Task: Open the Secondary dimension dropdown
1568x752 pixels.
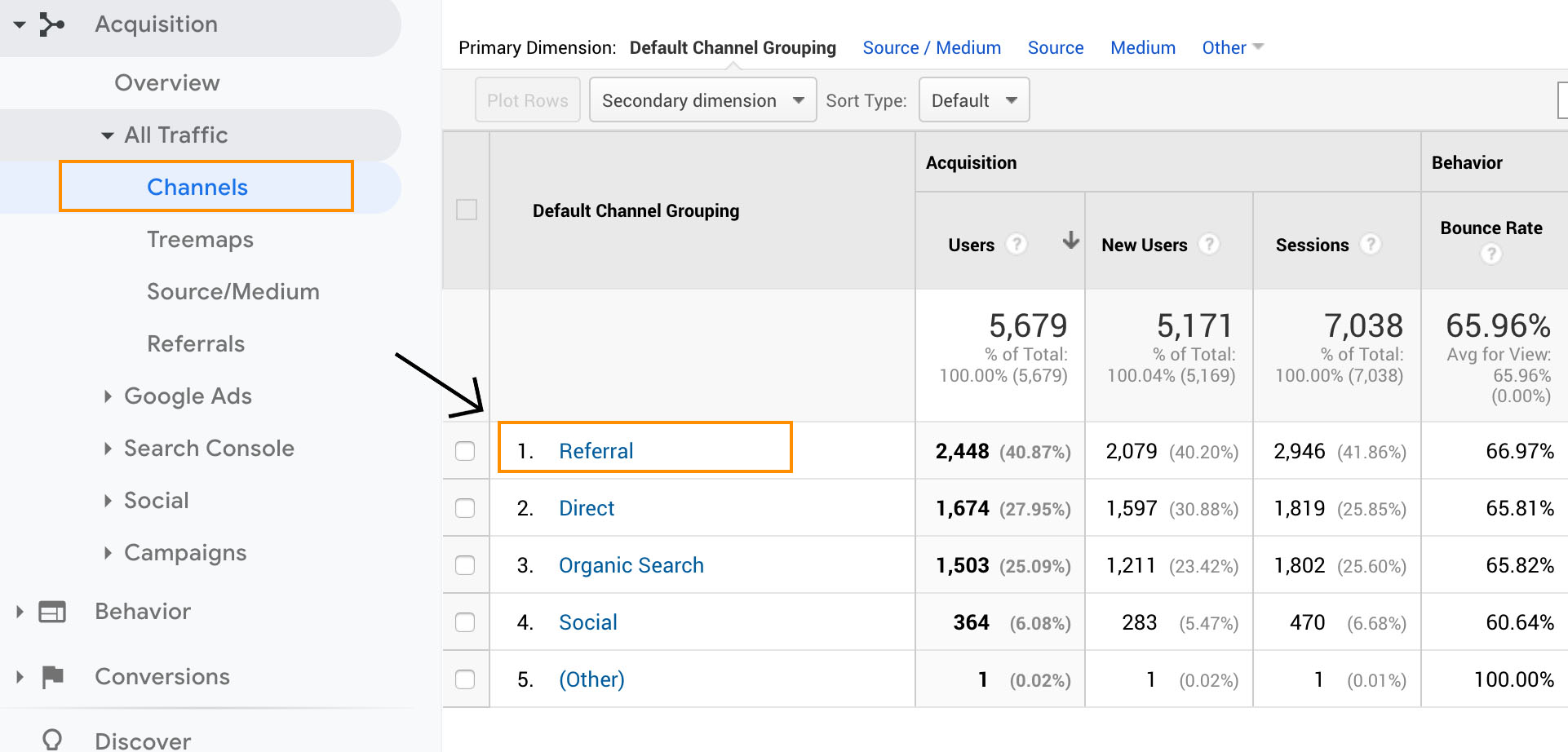Action: click(x=702, y=100)
